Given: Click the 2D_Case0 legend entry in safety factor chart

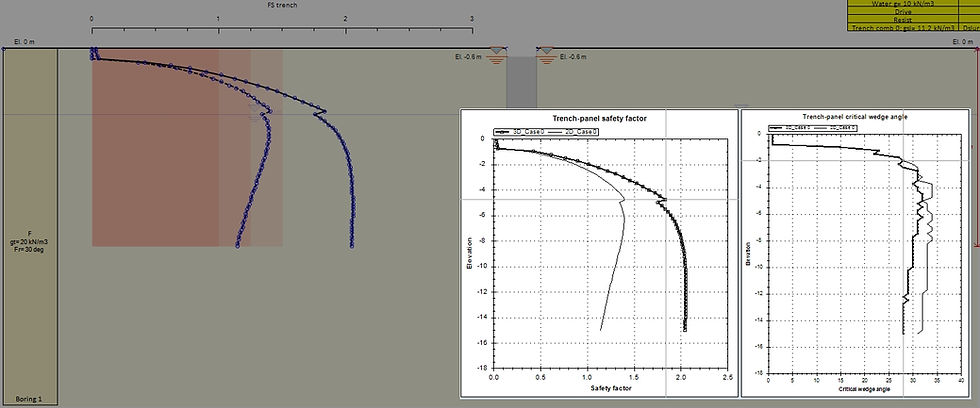Looking at the screenshot, I should [x=572, y=132].
